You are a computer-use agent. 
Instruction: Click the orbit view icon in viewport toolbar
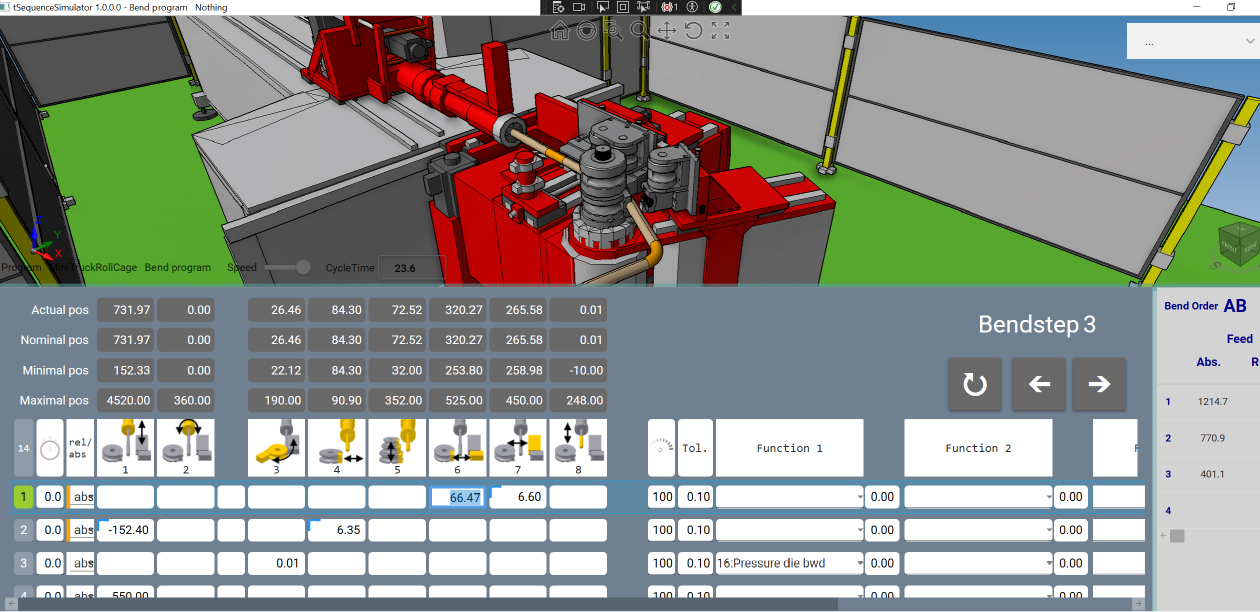tap(587, 31)
